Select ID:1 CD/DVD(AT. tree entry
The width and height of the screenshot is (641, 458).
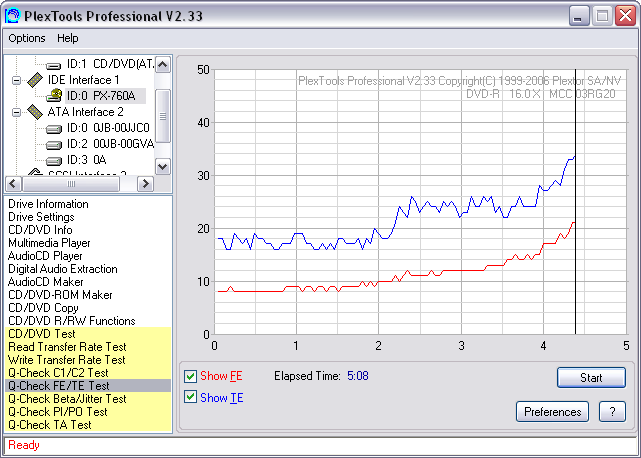pyautogui.click(x=110, y=64)
